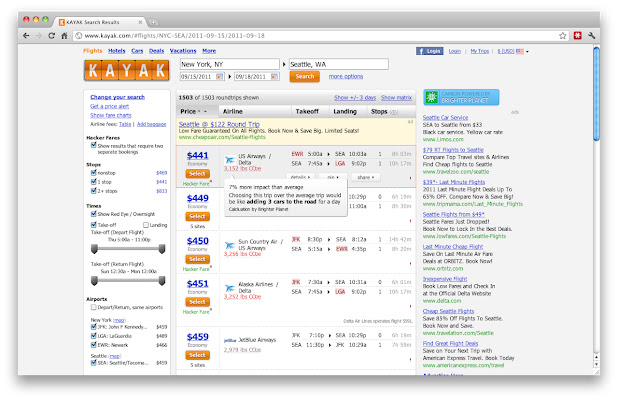Open the Hotels tab

117,51
